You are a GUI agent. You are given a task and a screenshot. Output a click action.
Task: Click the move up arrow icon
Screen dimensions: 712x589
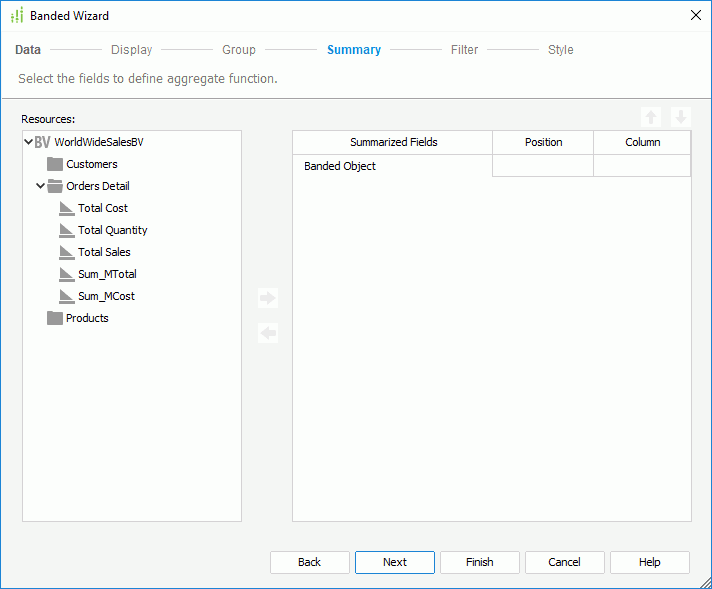pos(651,117)
